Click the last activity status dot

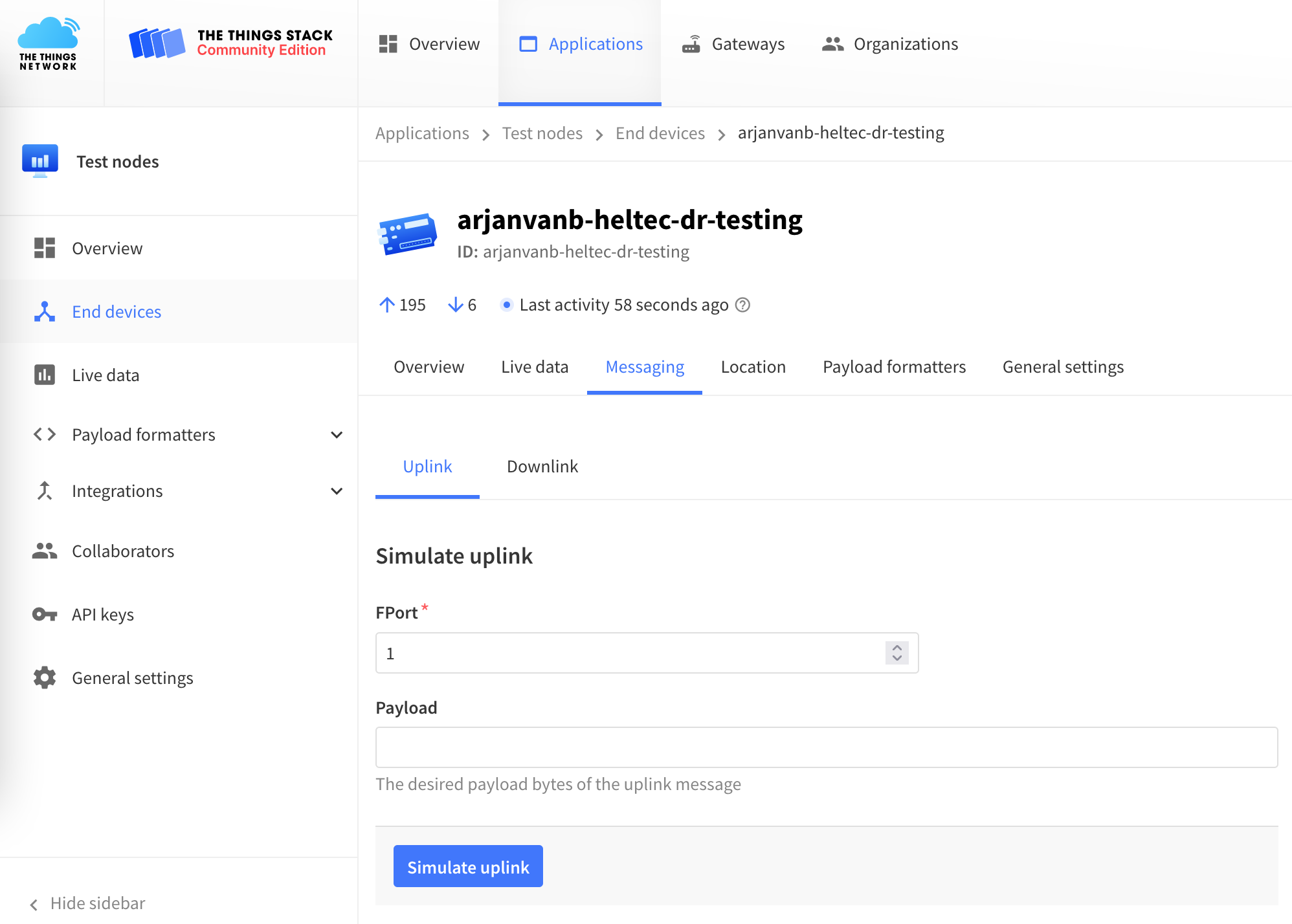[x=507, y=304]
